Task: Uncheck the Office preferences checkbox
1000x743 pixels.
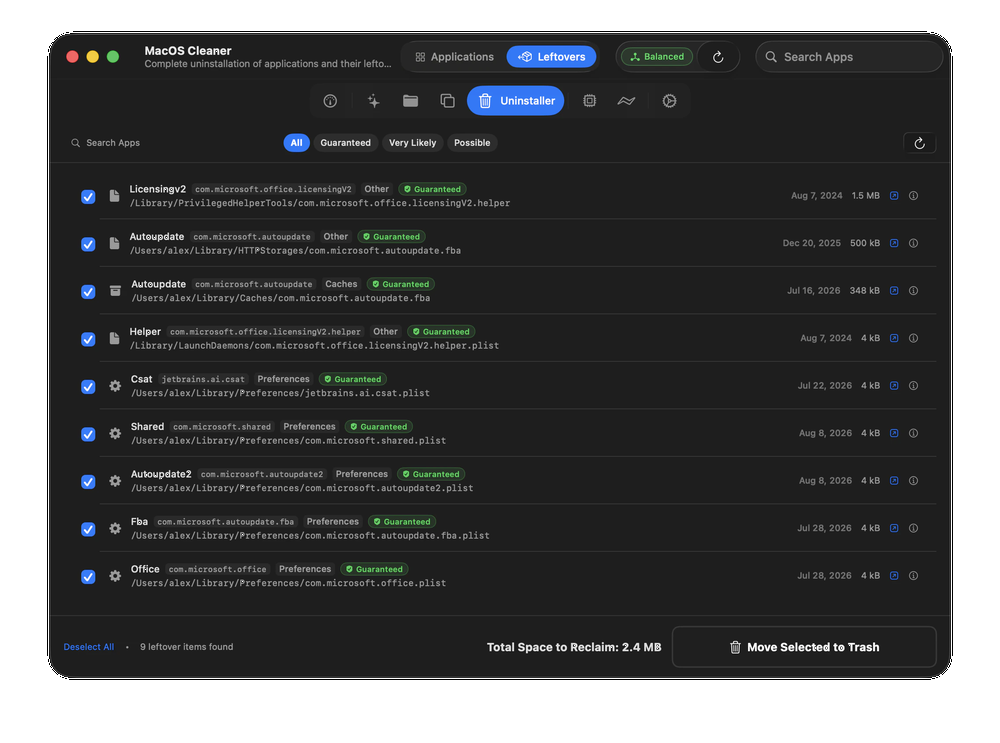Action: point(88,577)
